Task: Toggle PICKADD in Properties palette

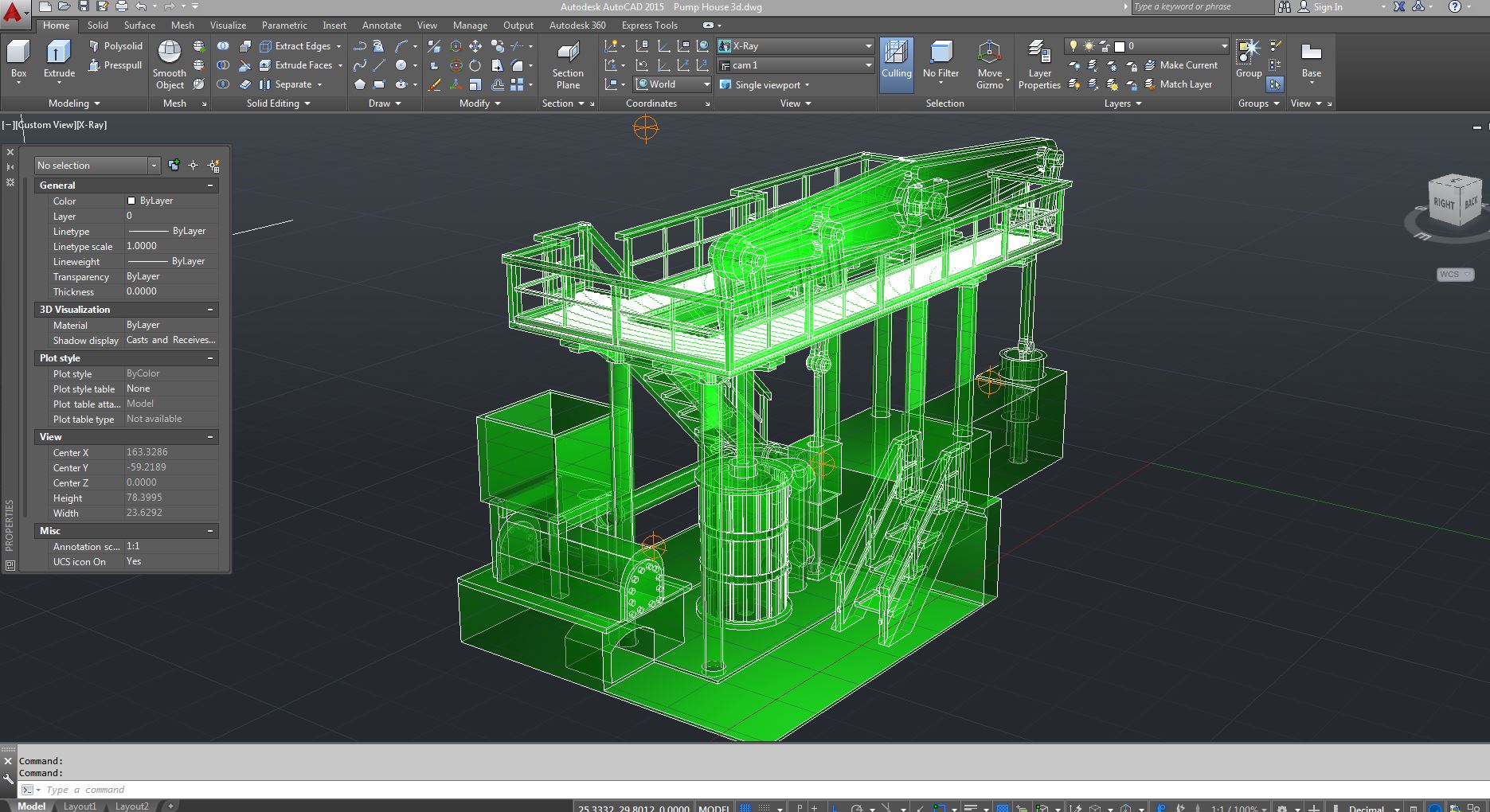Action: pos(174,166)
